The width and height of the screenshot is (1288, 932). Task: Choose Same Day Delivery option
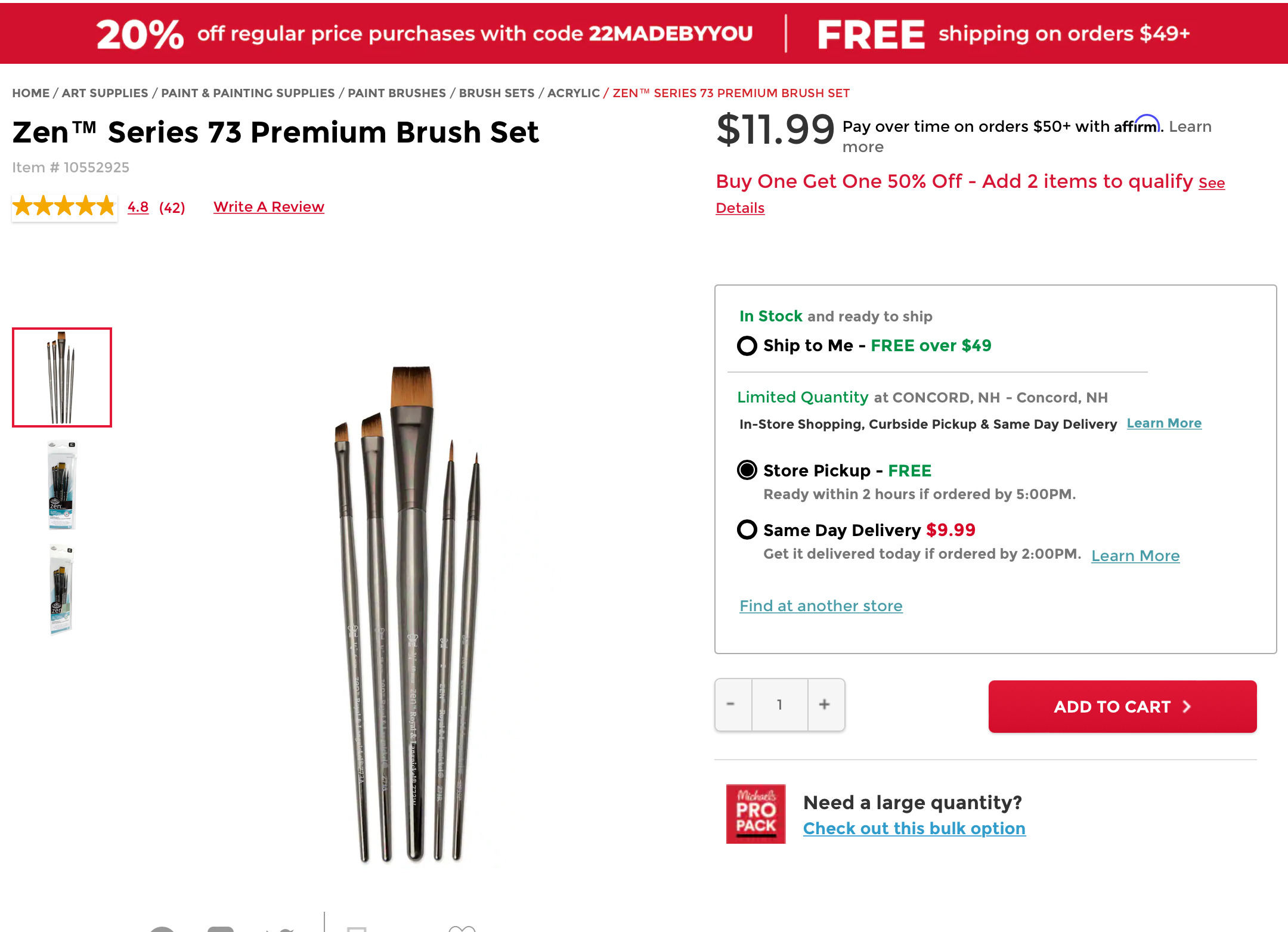(747, 530)
